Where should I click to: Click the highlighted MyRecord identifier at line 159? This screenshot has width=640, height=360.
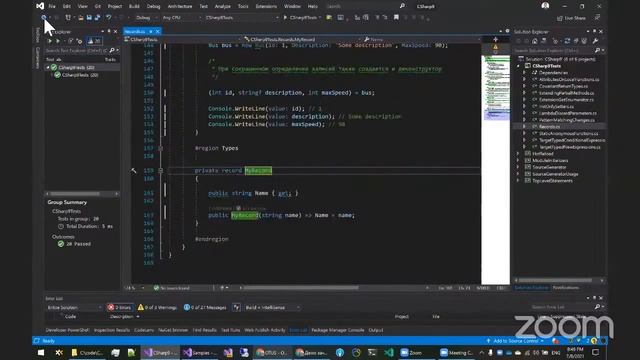coord(258,171)
